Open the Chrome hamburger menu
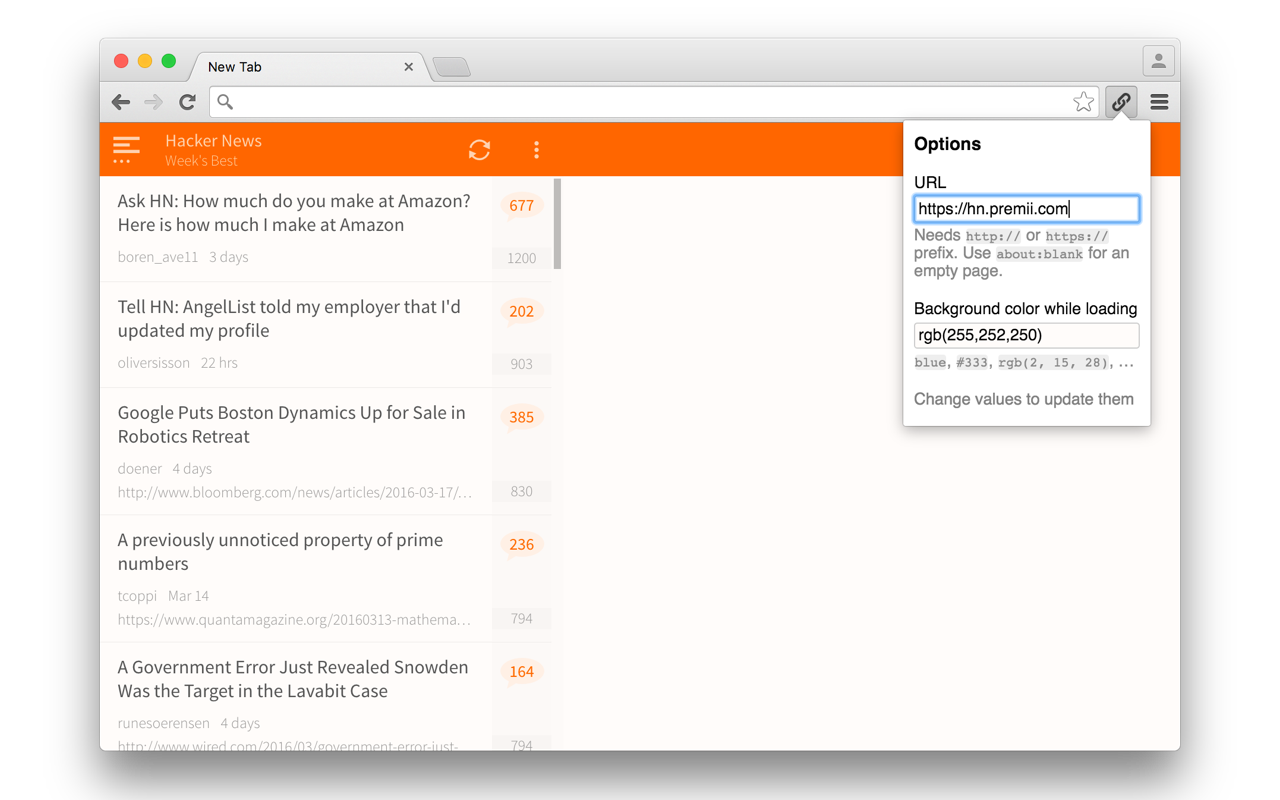1280x800 pixels. pos(1159,101)
